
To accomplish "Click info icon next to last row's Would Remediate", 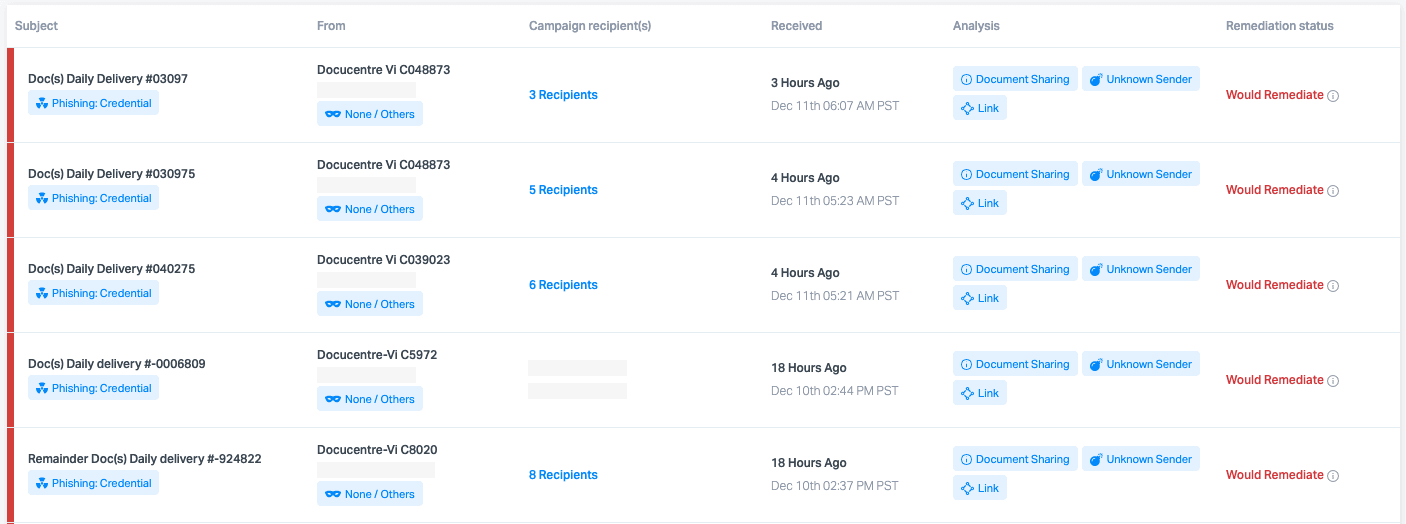I will [x=1333, y=476].
